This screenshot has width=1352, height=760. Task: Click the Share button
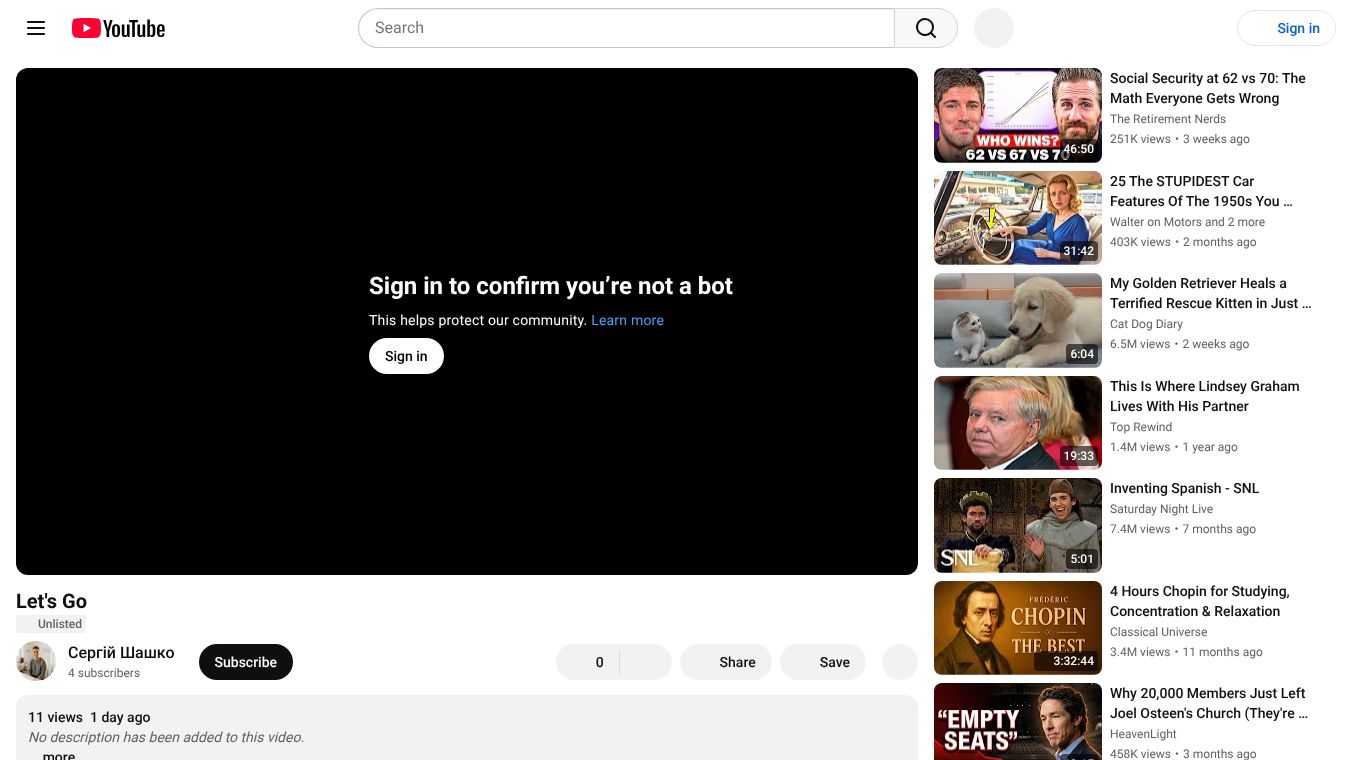(x=726, y=662)
